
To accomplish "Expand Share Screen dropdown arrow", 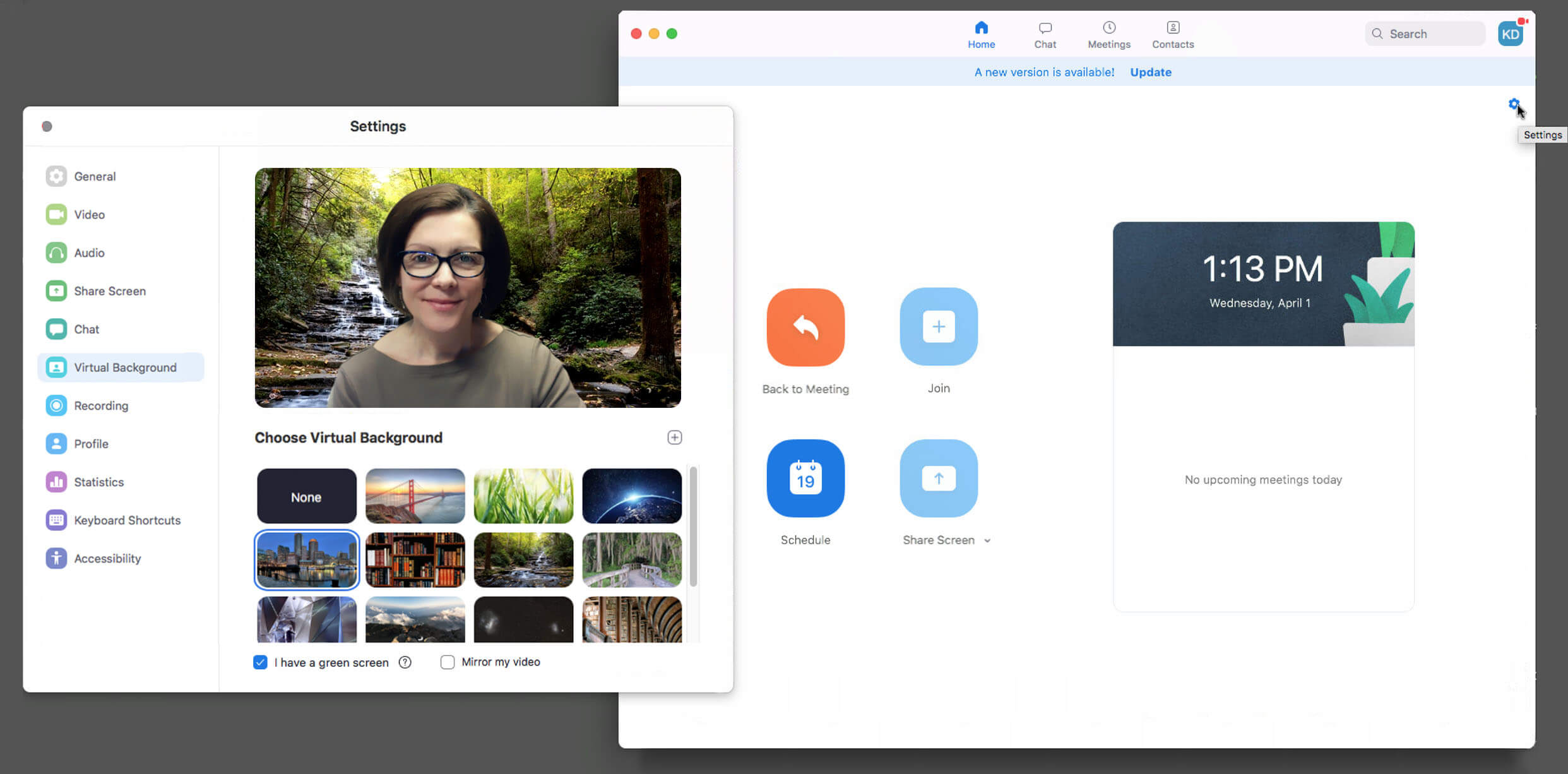I will [987, 540].
